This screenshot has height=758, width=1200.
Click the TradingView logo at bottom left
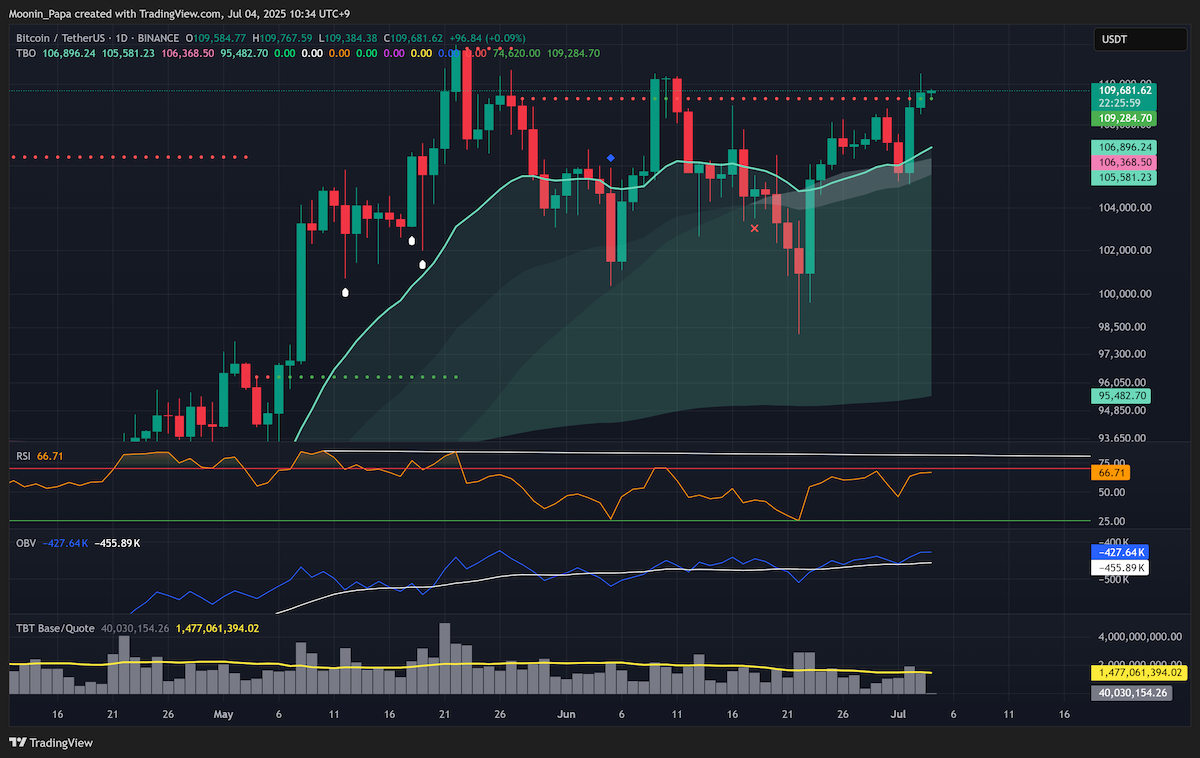pyautogui.click(x=51, y=743)
